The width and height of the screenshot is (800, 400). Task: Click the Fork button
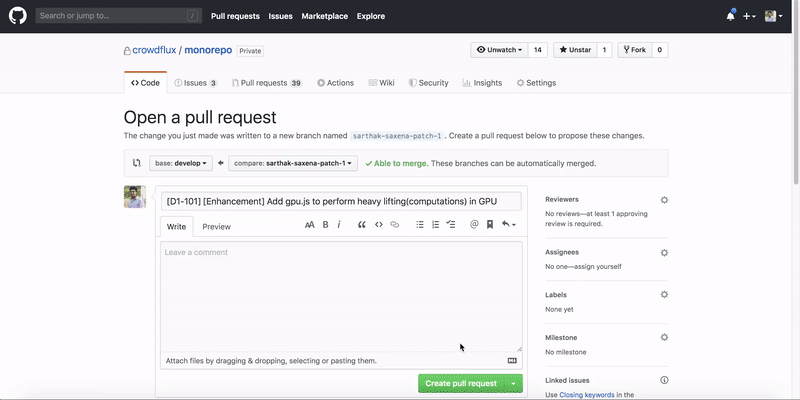pyautogui.click(x=634, y=50)
